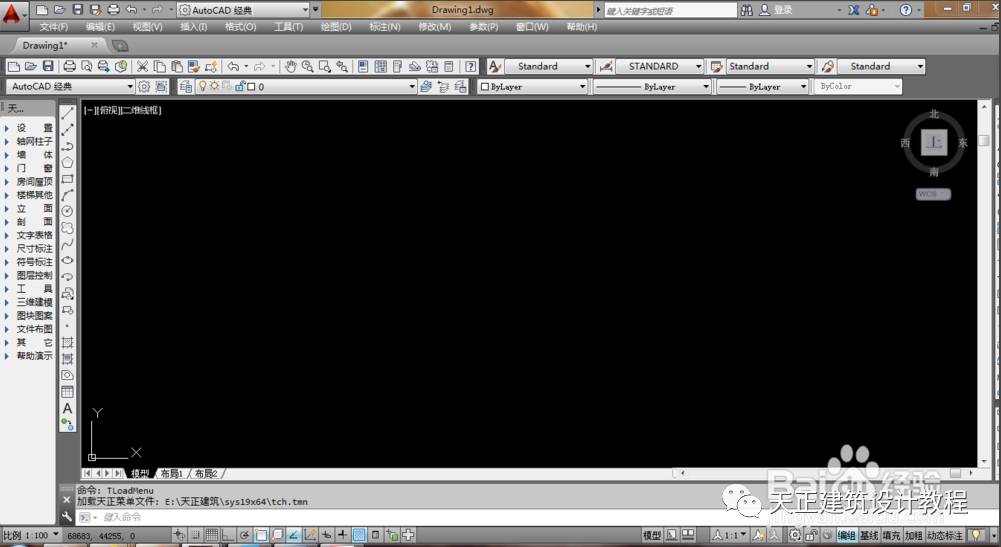
Task: Click the Match Properties brush icon
Action: pos(194,66)
